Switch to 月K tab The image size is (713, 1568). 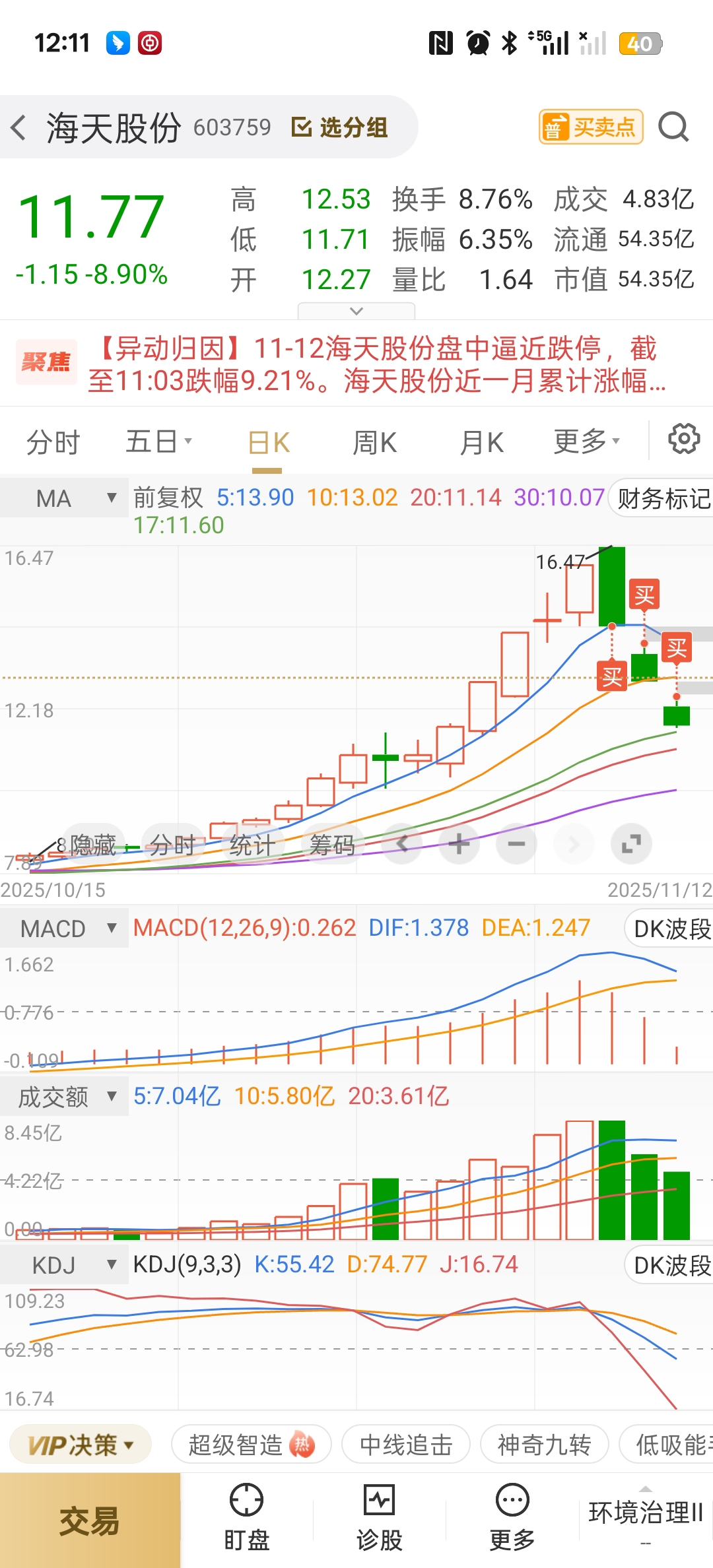pos(481,443)
